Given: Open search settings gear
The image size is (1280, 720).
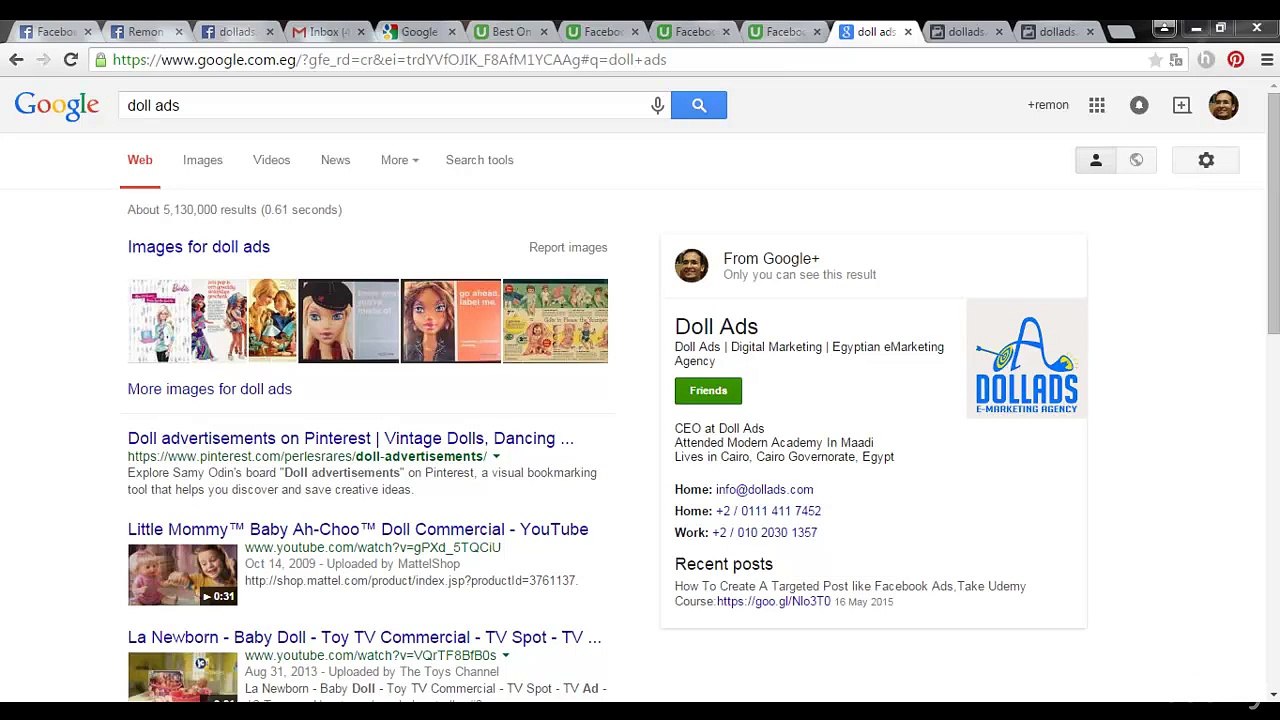Looking at the screenshot, I should point(1206,160).
